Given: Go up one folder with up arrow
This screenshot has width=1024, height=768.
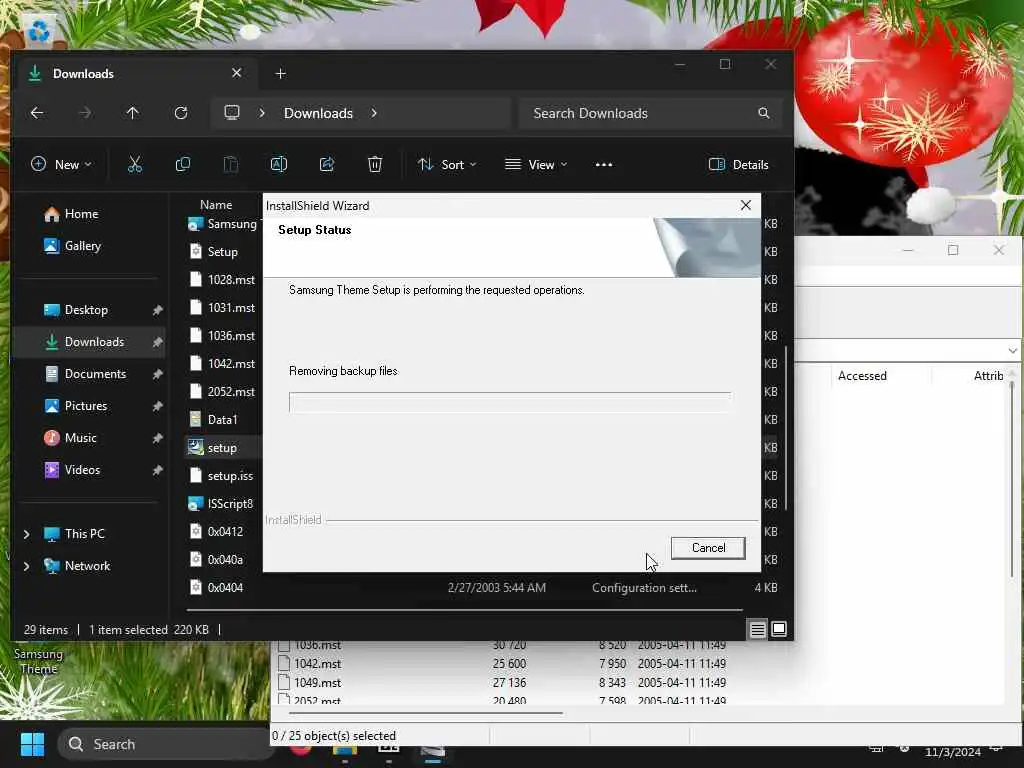Looking at the screenshot, I should (133, 113).
